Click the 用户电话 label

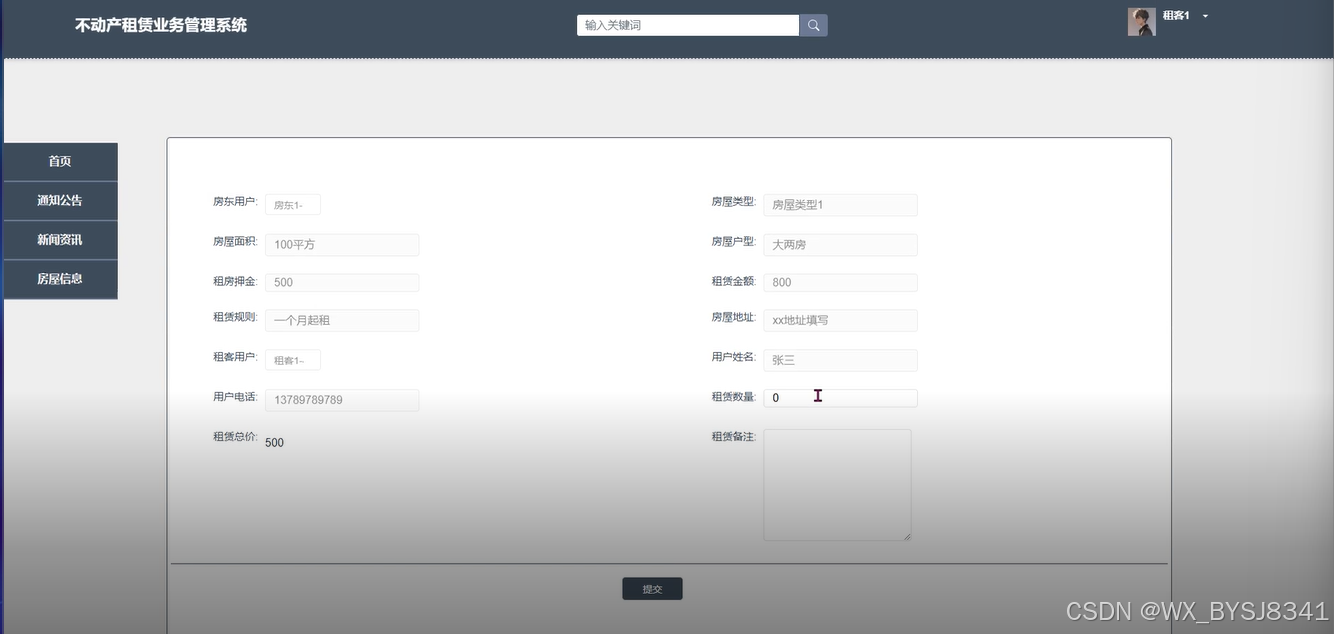[235, 397]
